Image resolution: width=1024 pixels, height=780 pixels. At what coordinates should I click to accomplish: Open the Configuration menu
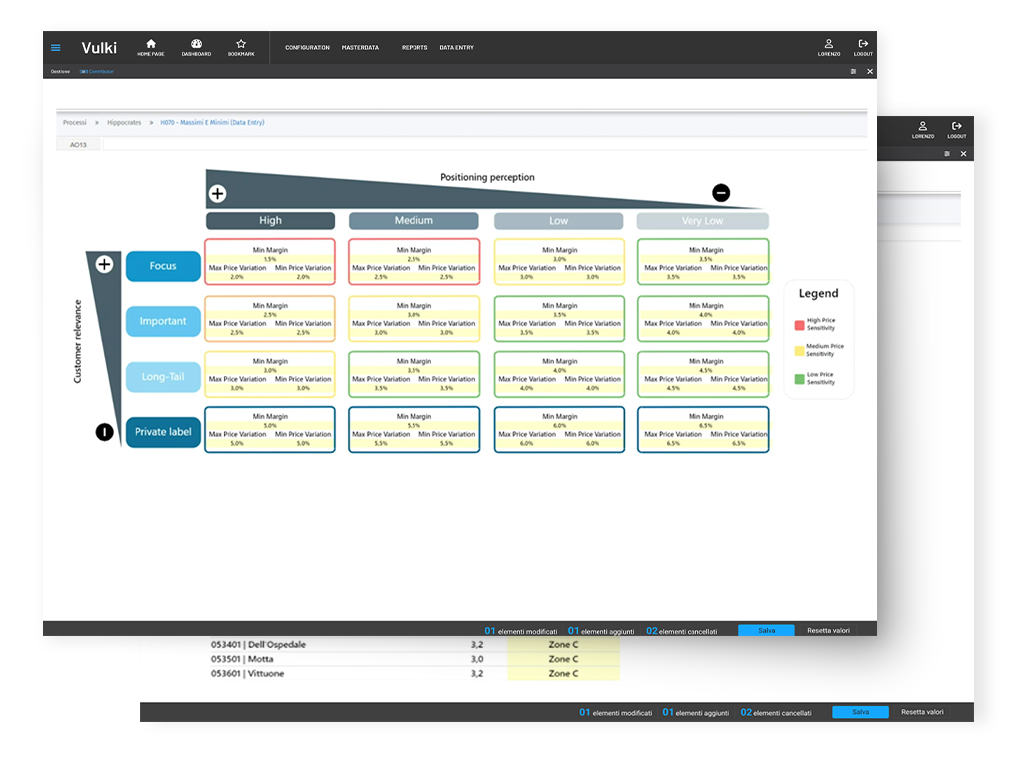(x=307, y=48)
